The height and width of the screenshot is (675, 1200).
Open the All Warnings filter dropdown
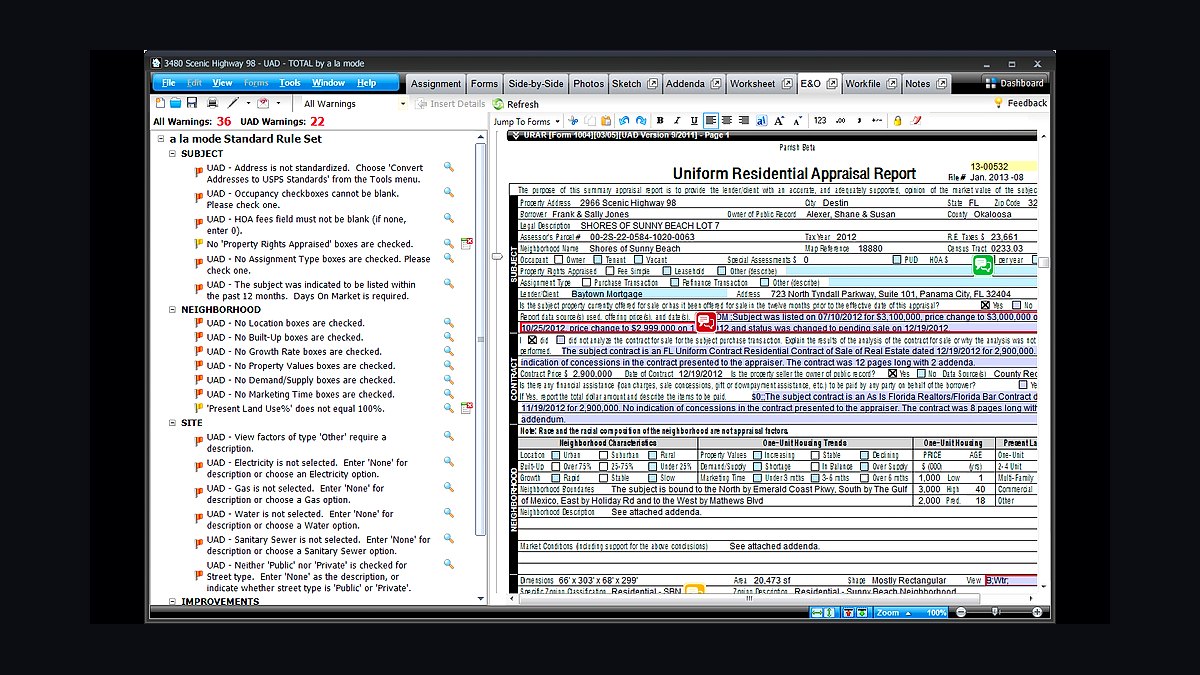(403, 104)
